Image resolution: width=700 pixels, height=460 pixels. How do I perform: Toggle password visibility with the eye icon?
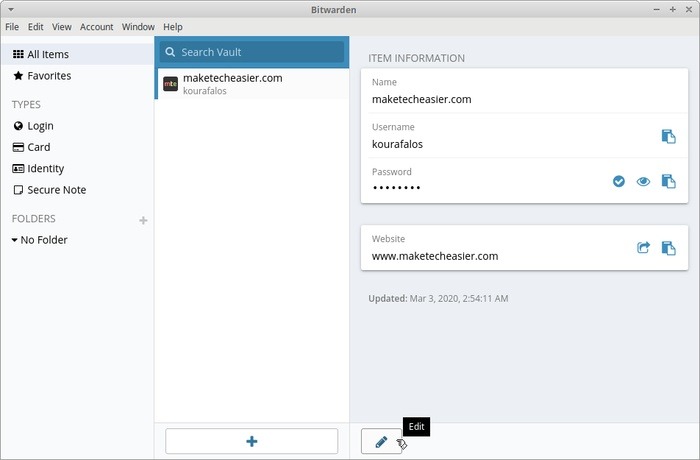[643, 181]
